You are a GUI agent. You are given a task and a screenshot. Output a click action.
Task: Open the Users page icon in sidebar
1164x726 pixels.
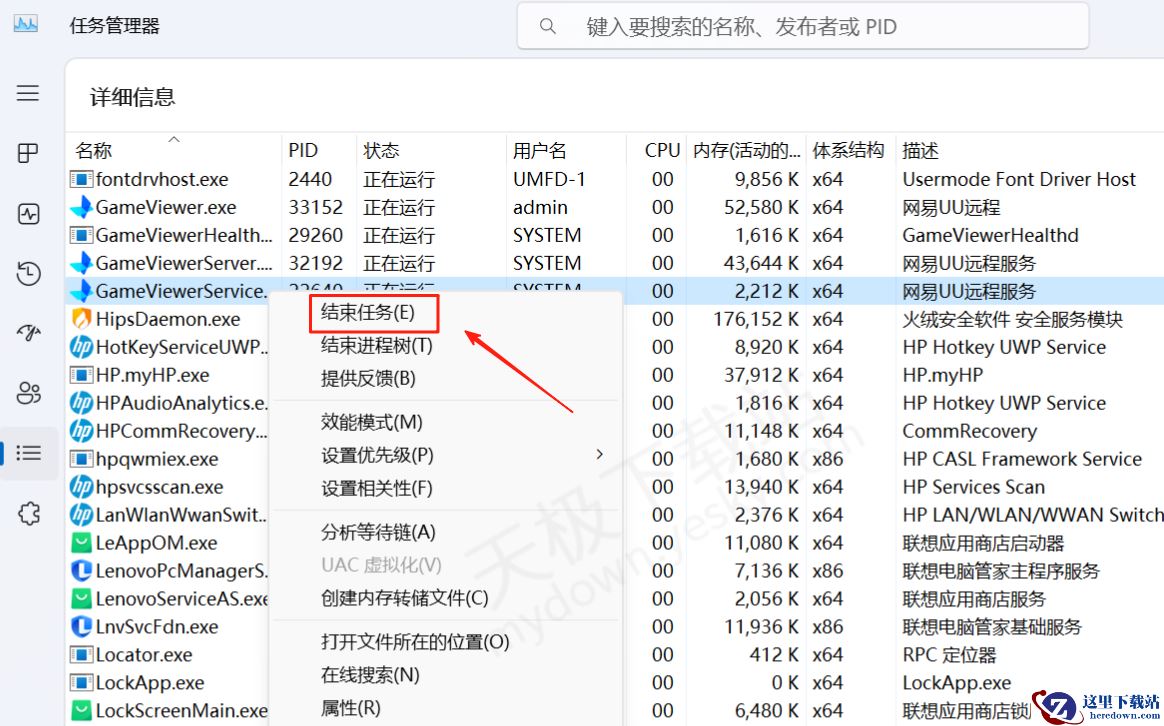(28, 393)
